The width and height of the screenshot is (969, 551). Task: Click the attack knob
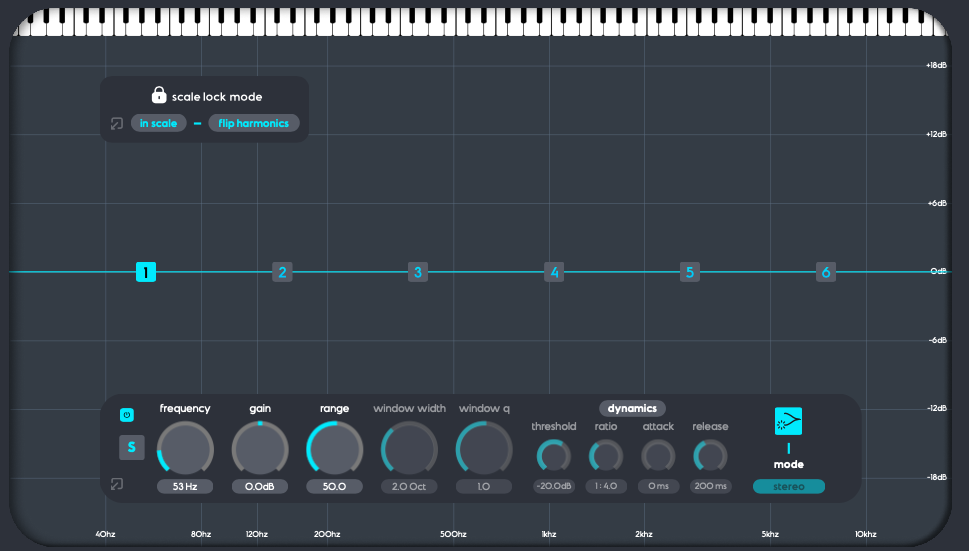tap(658, 456)
